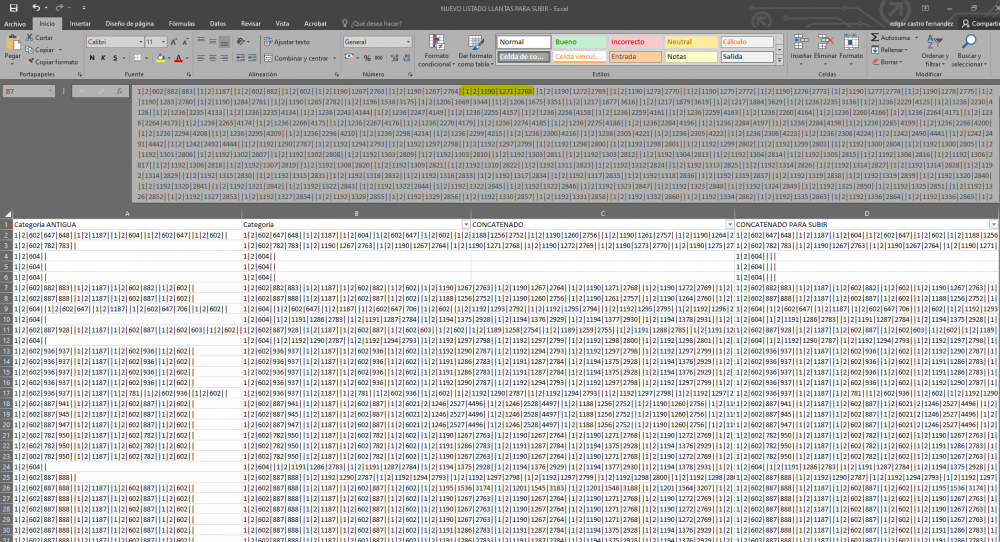This screenshot has height=542, width=1000.
Task: Cut selection with the Cortar scissors
Action: 40,38
